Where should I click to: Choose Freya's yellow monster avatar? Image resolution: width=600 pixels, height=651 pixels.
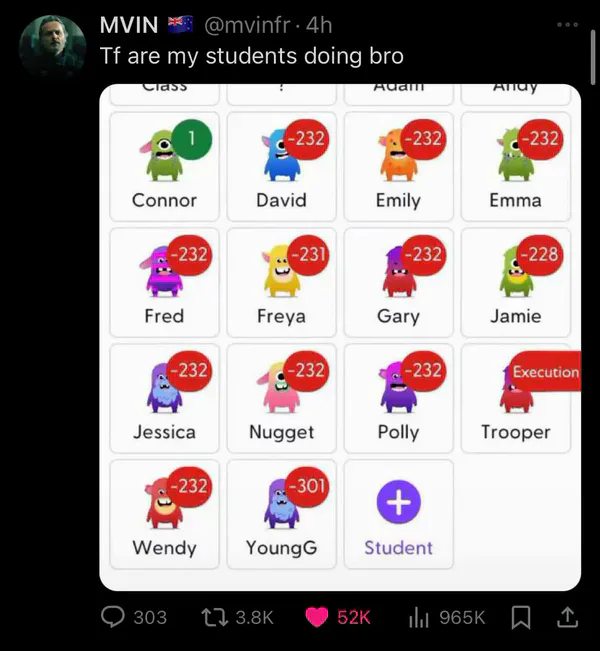282,272
